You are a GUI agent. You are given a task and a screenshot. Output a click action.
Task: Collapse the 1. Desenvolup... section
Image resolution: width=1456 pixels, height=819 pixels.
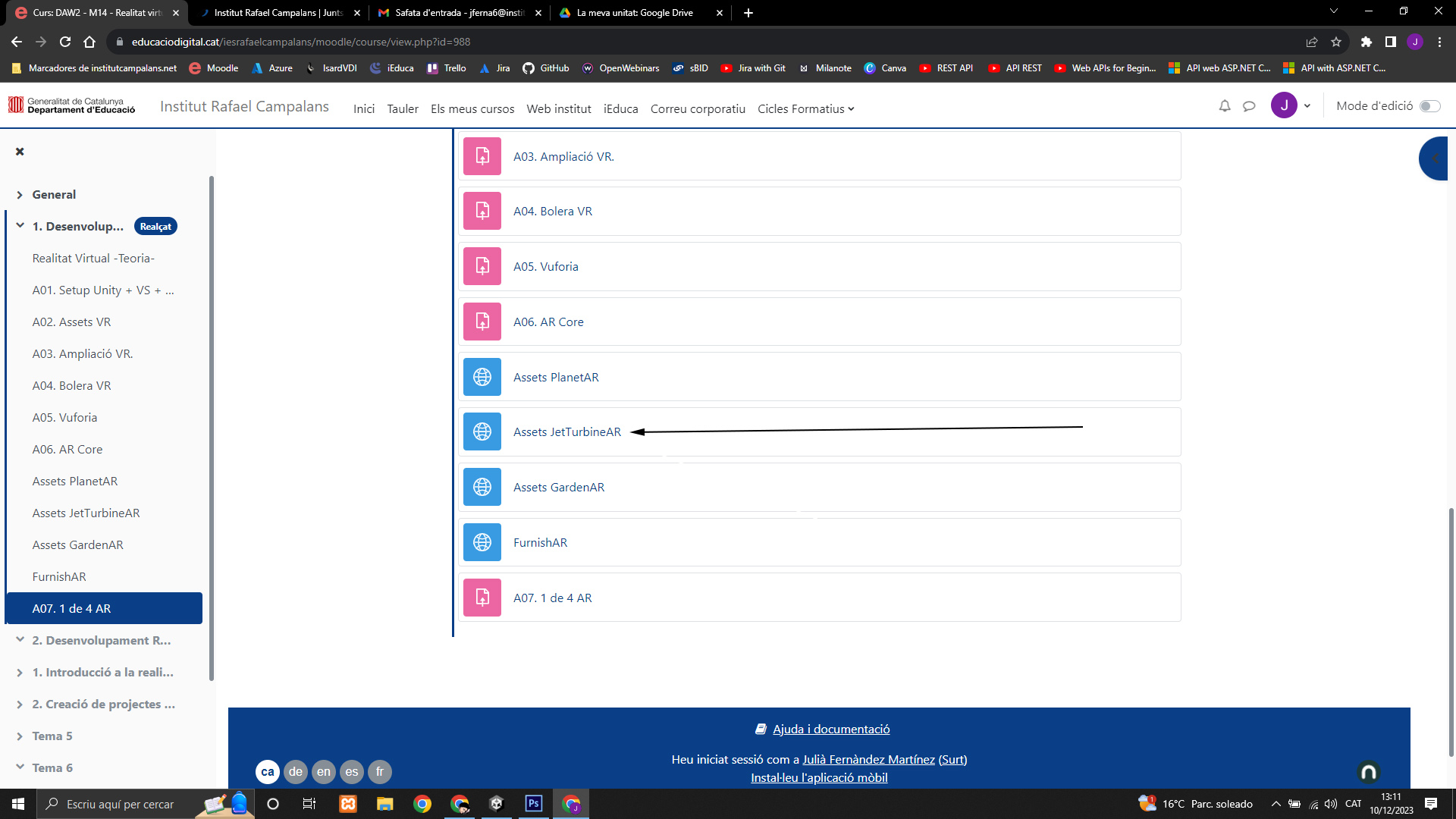tap(20, 226)
